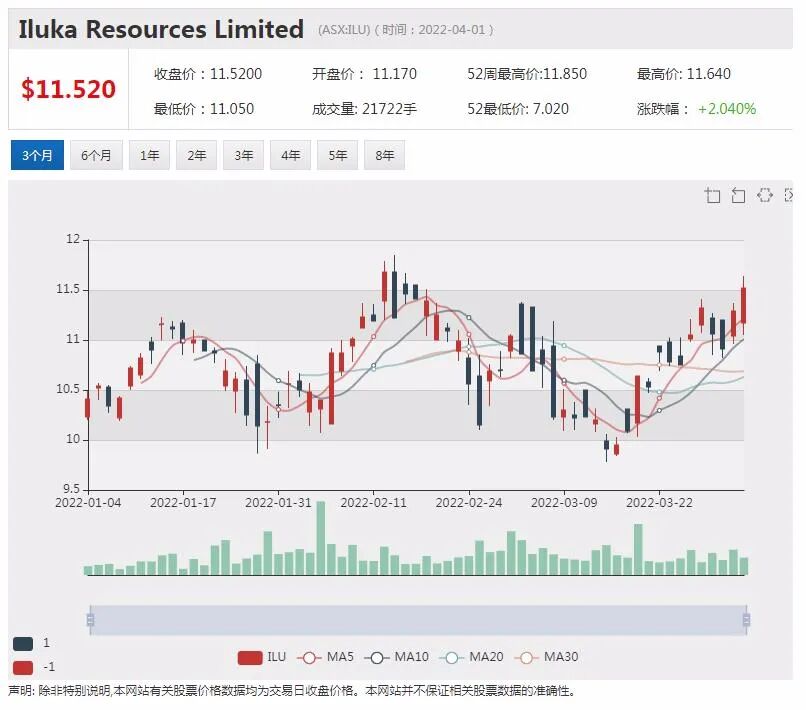Show the 4年 range chart
806x710 pixels.
pos(290,155)
